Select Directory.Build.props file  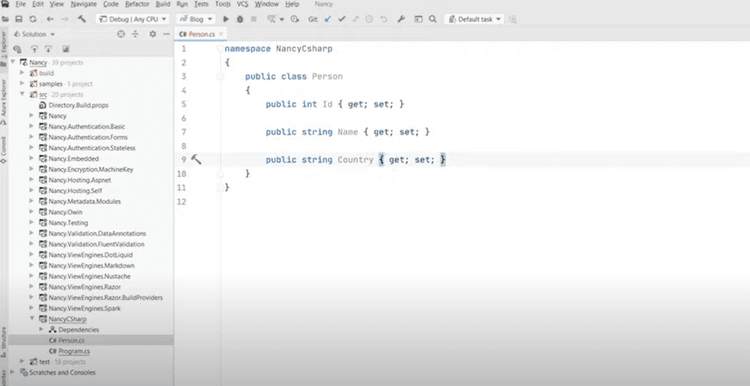pos(74,105)
